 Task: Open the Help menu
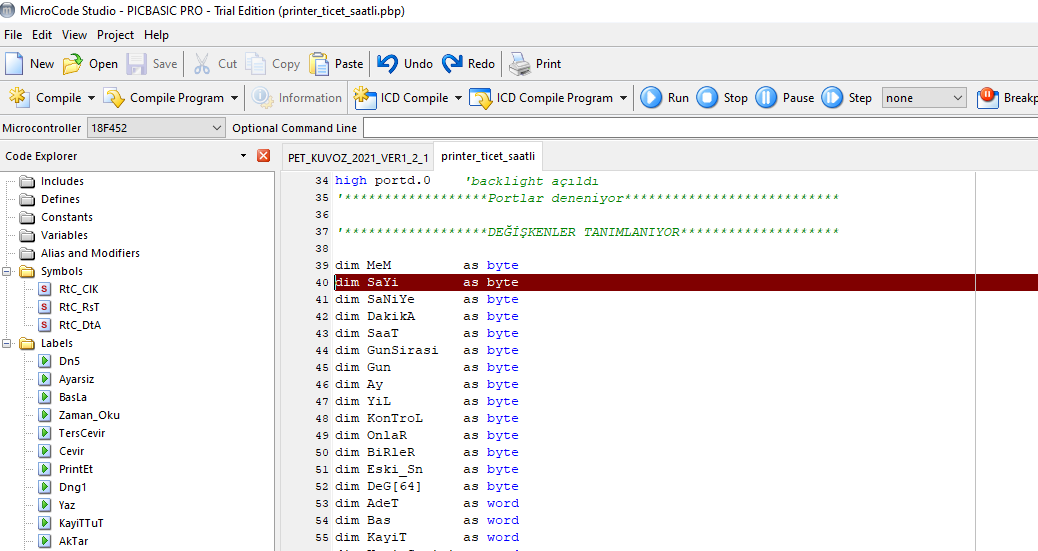point(156,35)
